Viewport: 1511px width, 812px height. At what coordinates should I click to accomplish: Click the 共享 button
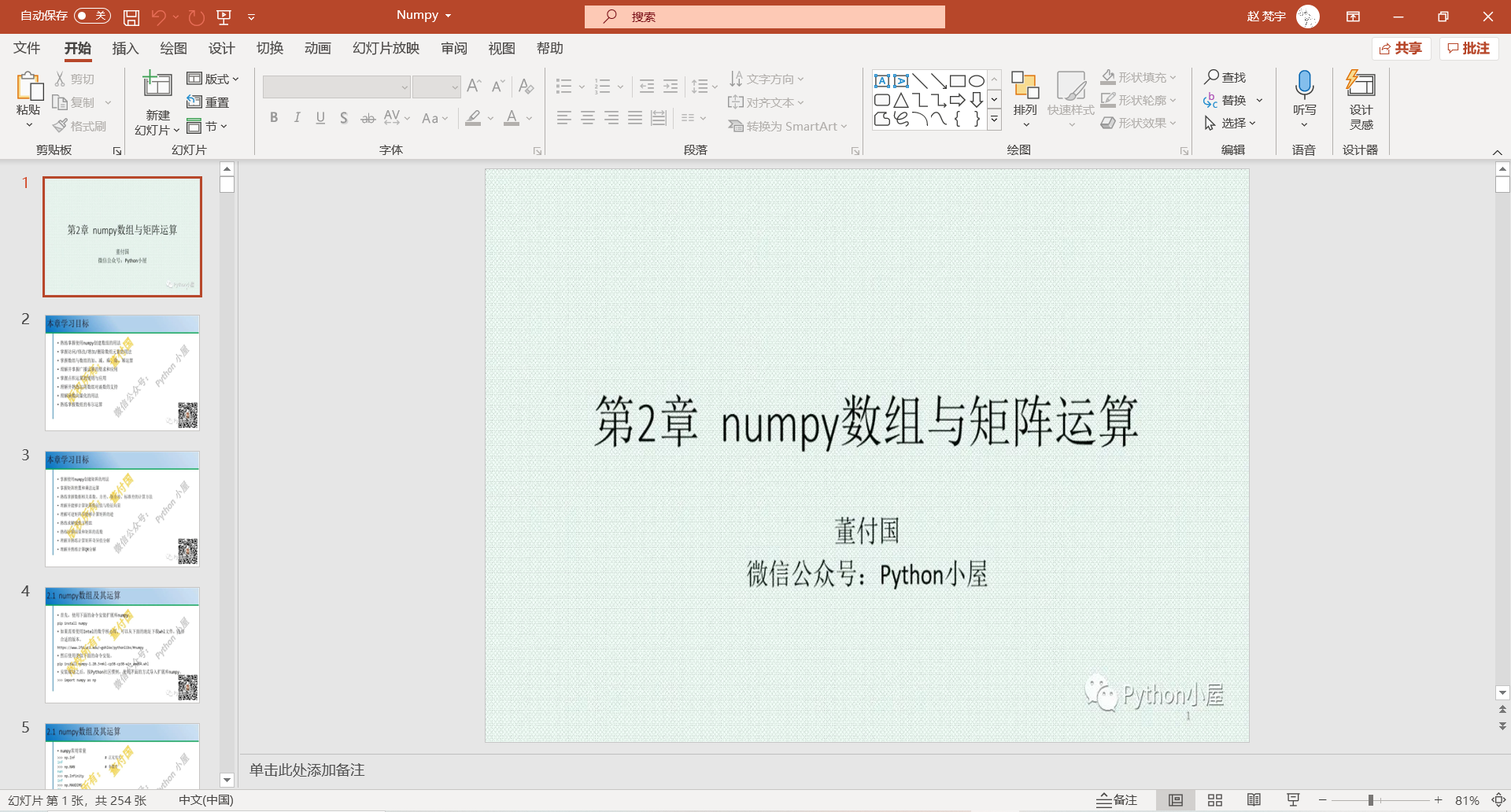[1402, 48]
